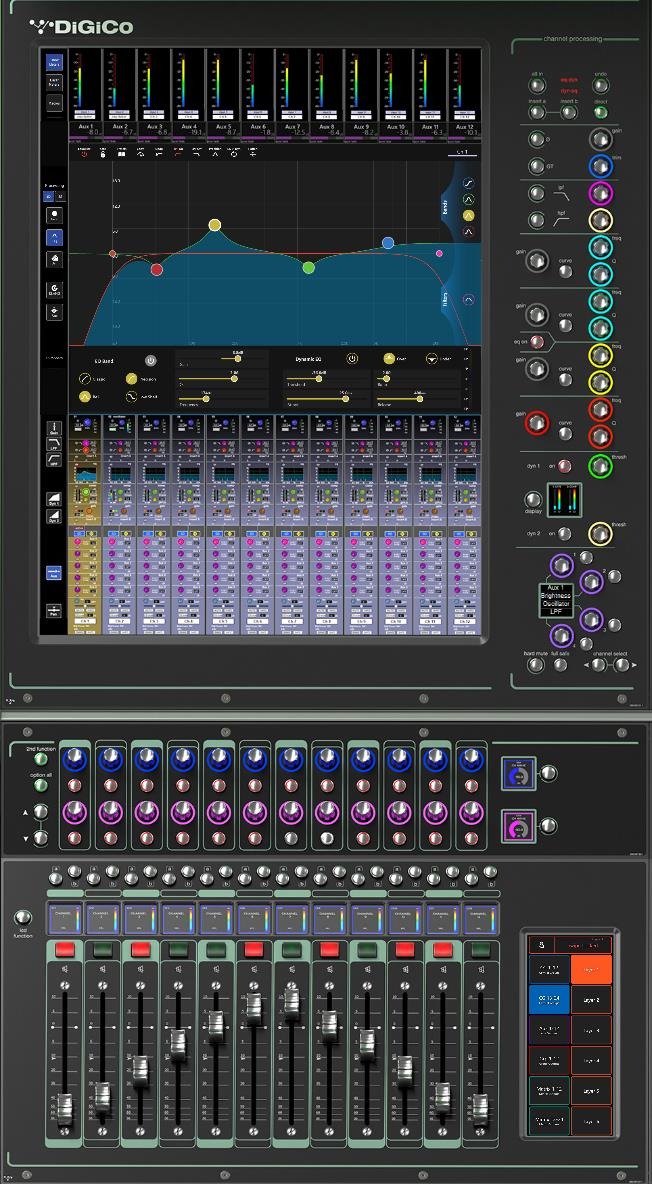The height and width of the screenshot is (1184, 652).
Task: Open the Bands tab on EQ graph
Action: 445,208
